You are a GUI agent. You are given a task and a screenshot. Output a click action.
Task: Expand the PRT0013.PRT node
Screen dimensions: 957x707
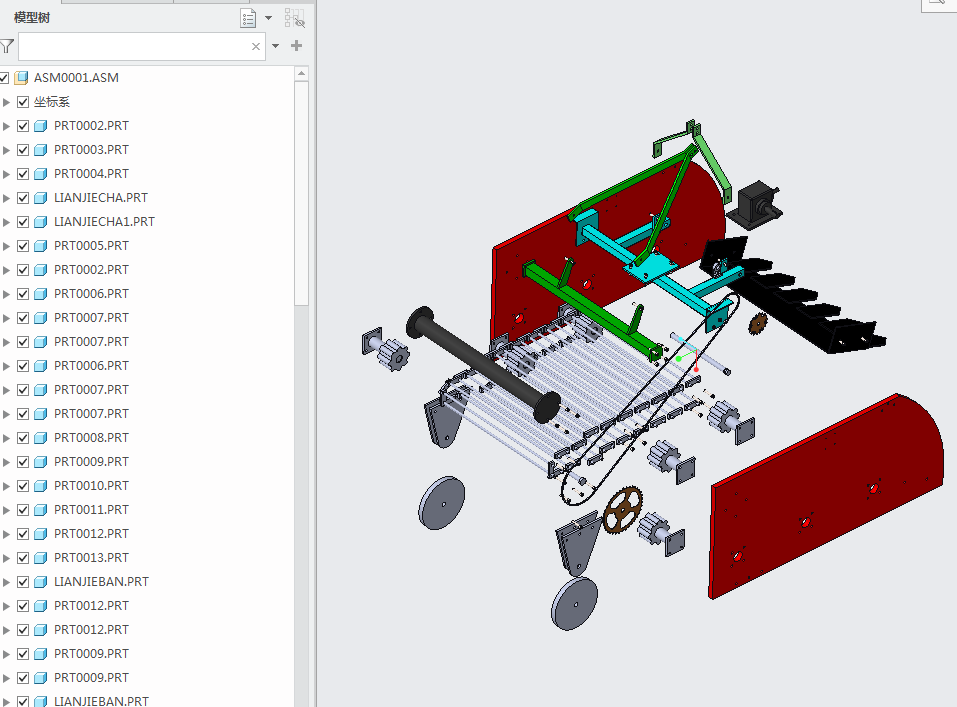7,558
